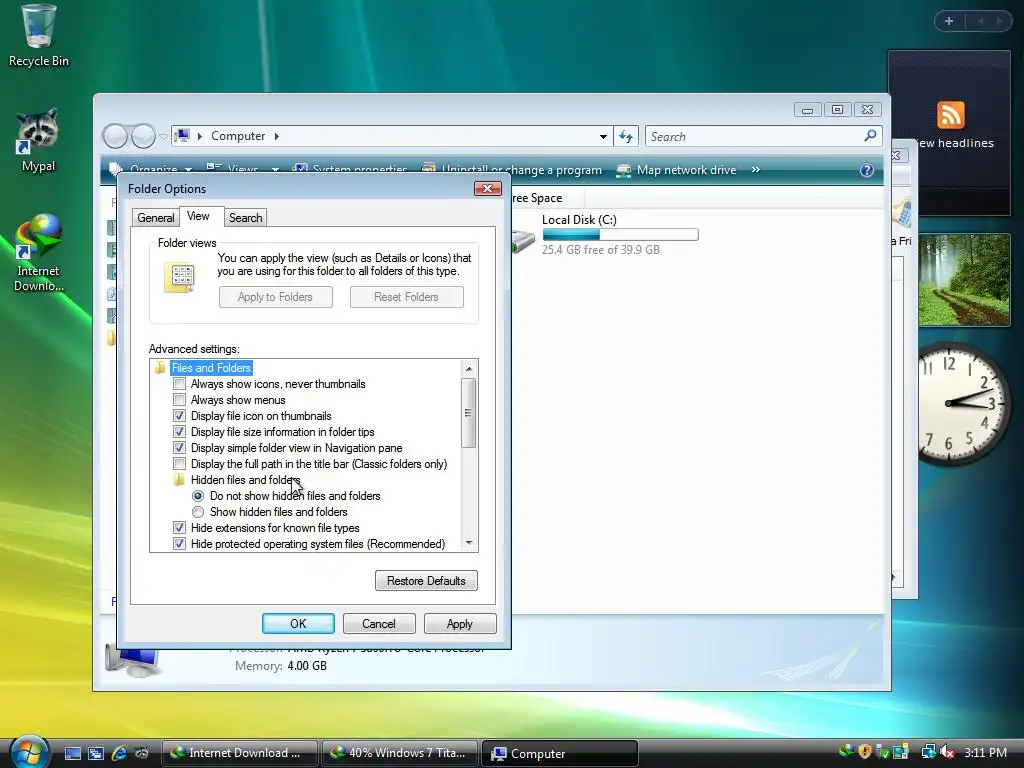
Task: Click the volume muted tray icon
Action: tap(948, 752)
